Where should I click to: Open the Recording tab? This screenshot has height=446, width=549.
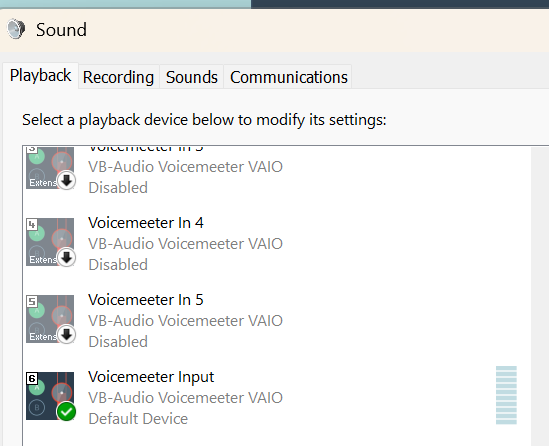(x=118, y=77)
